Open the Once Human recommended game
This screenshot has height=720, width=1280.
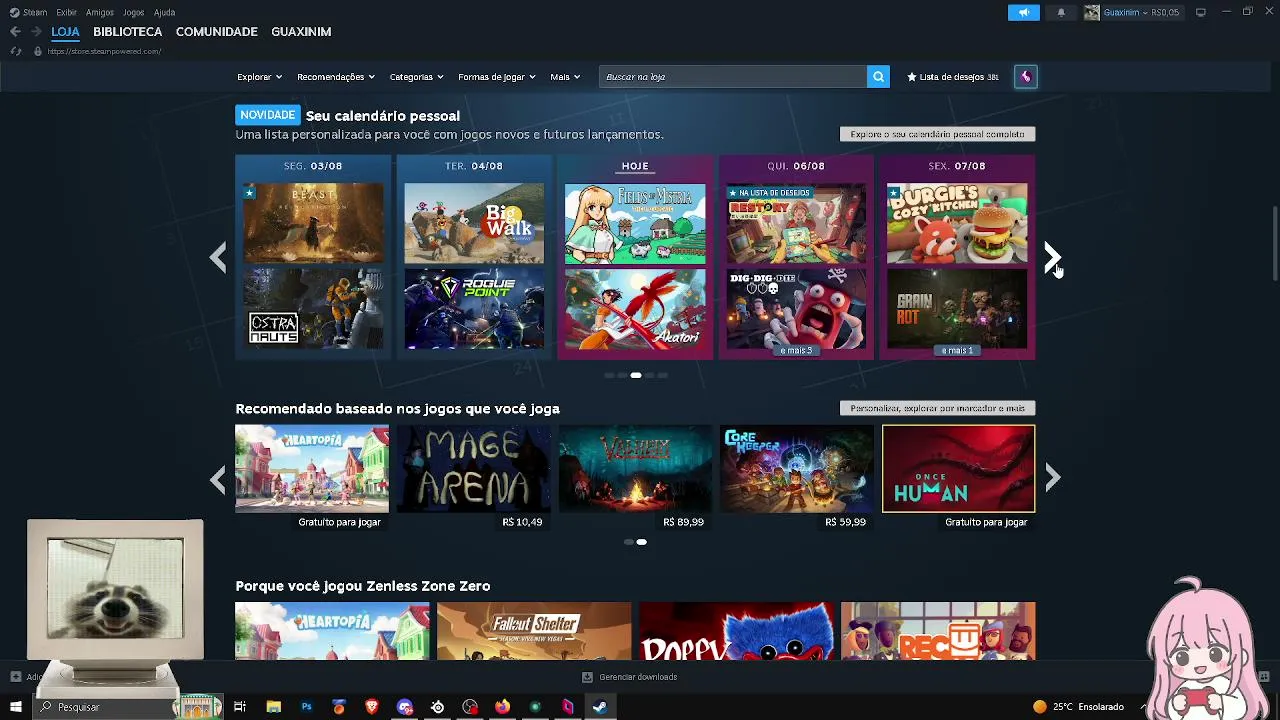(x=958, y=469)
